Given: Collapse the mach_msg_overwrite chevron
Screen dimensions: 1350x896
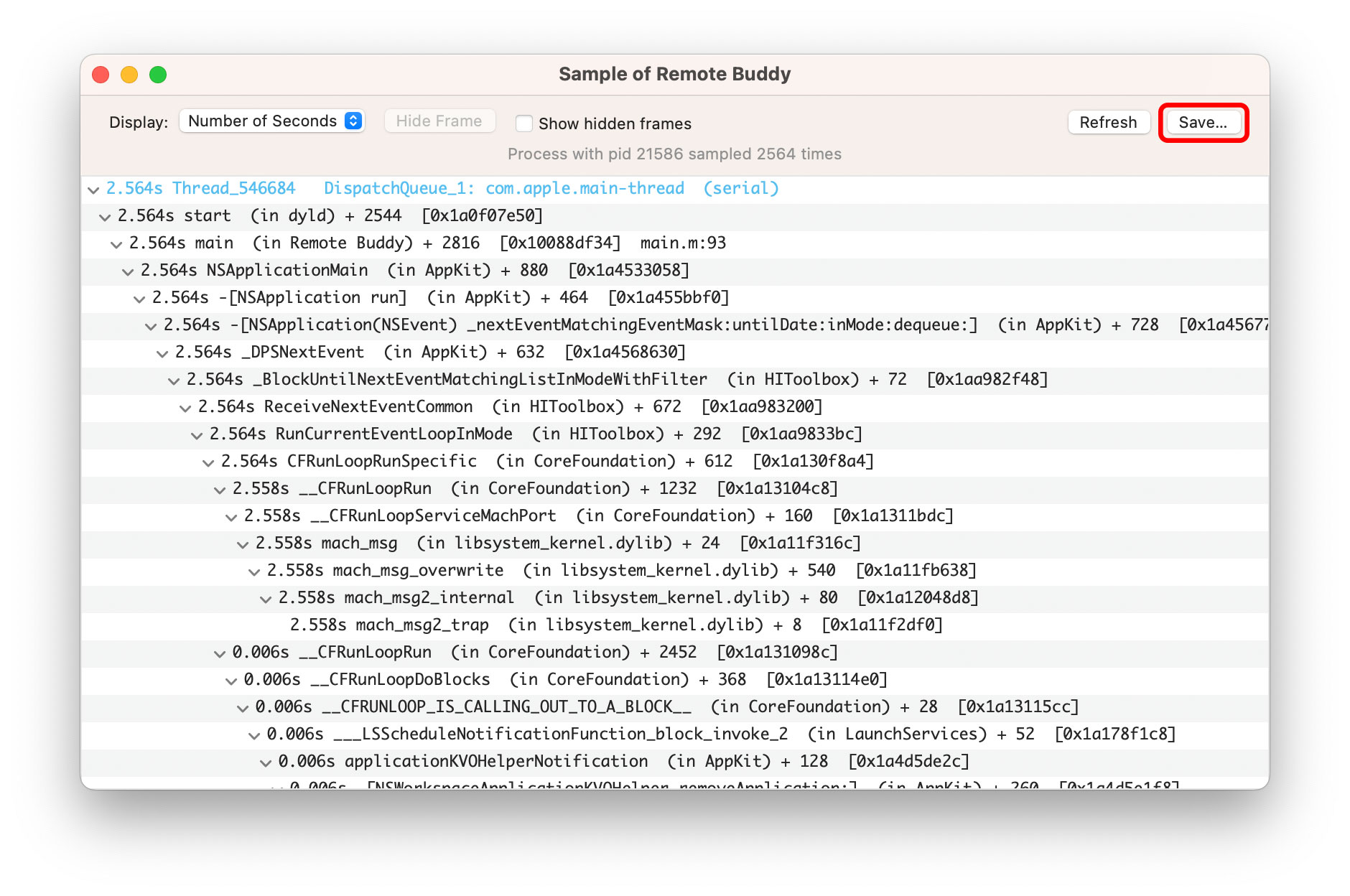Looking at the screenshot, I should (x=254, y=571).
